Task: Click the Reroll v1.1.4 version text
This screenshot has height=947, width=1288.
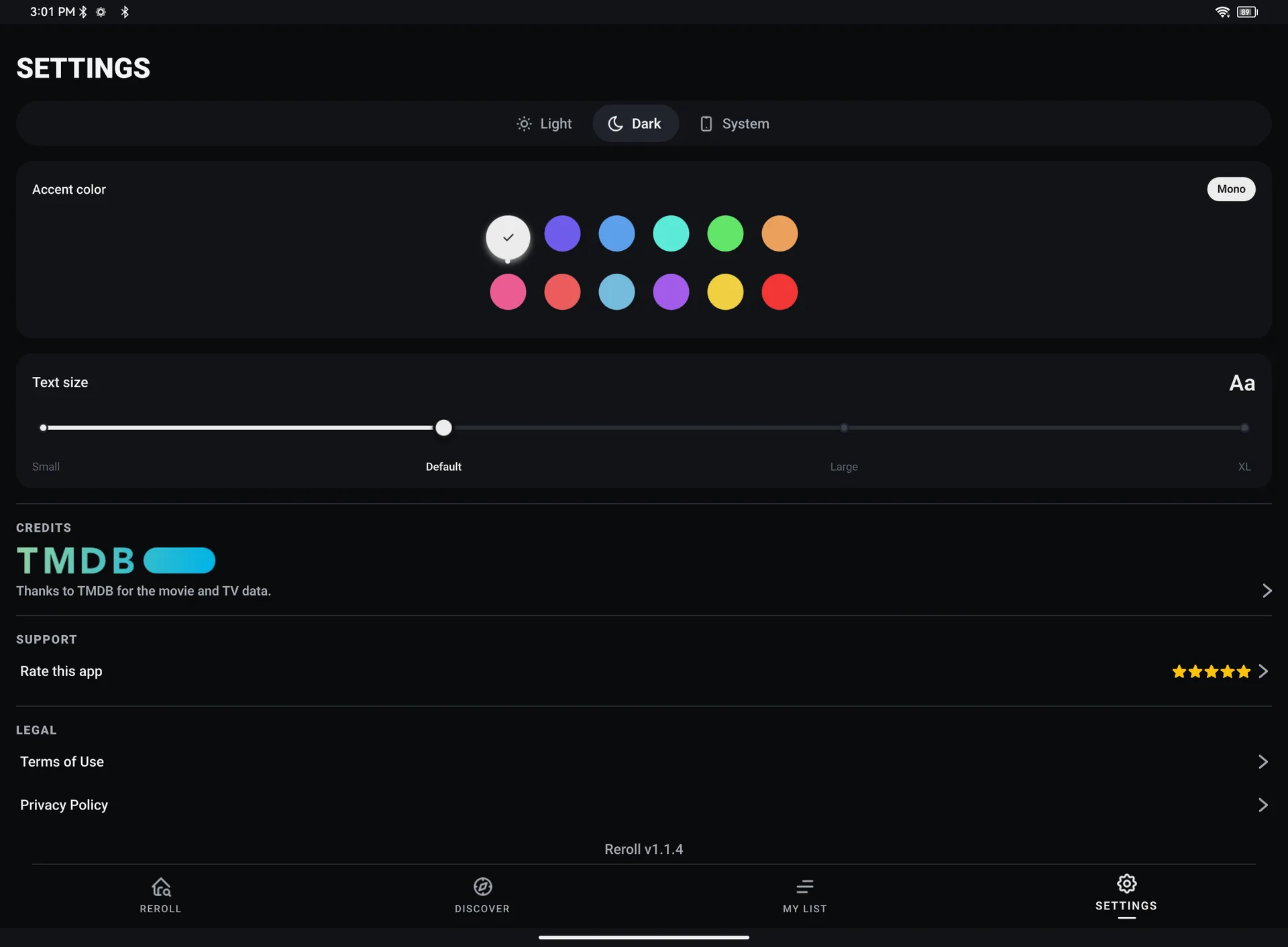Action: pyautogui.click(x=644, y=849)
